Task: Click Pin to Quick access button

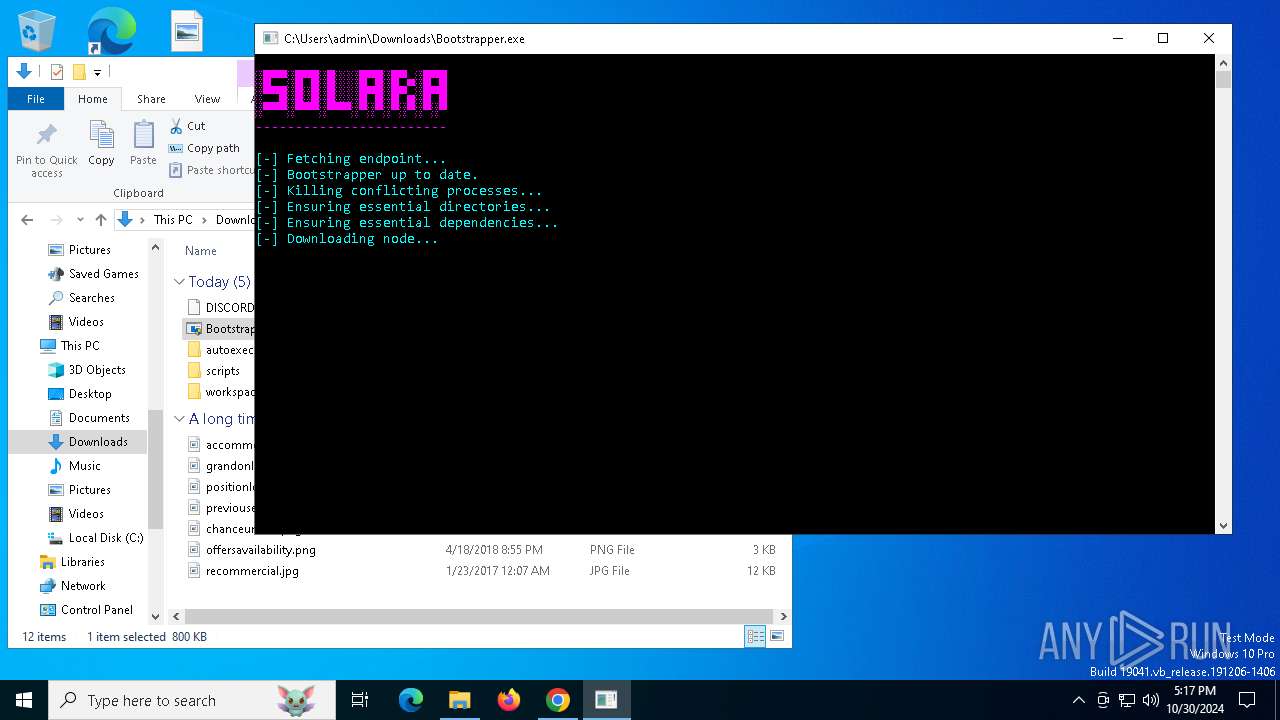Action: [x=47, y=150]
